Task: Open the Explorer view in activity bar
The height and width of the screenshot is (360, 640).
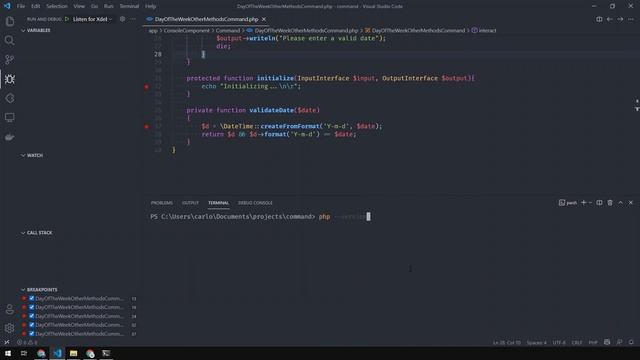Action: coord(10,21)
